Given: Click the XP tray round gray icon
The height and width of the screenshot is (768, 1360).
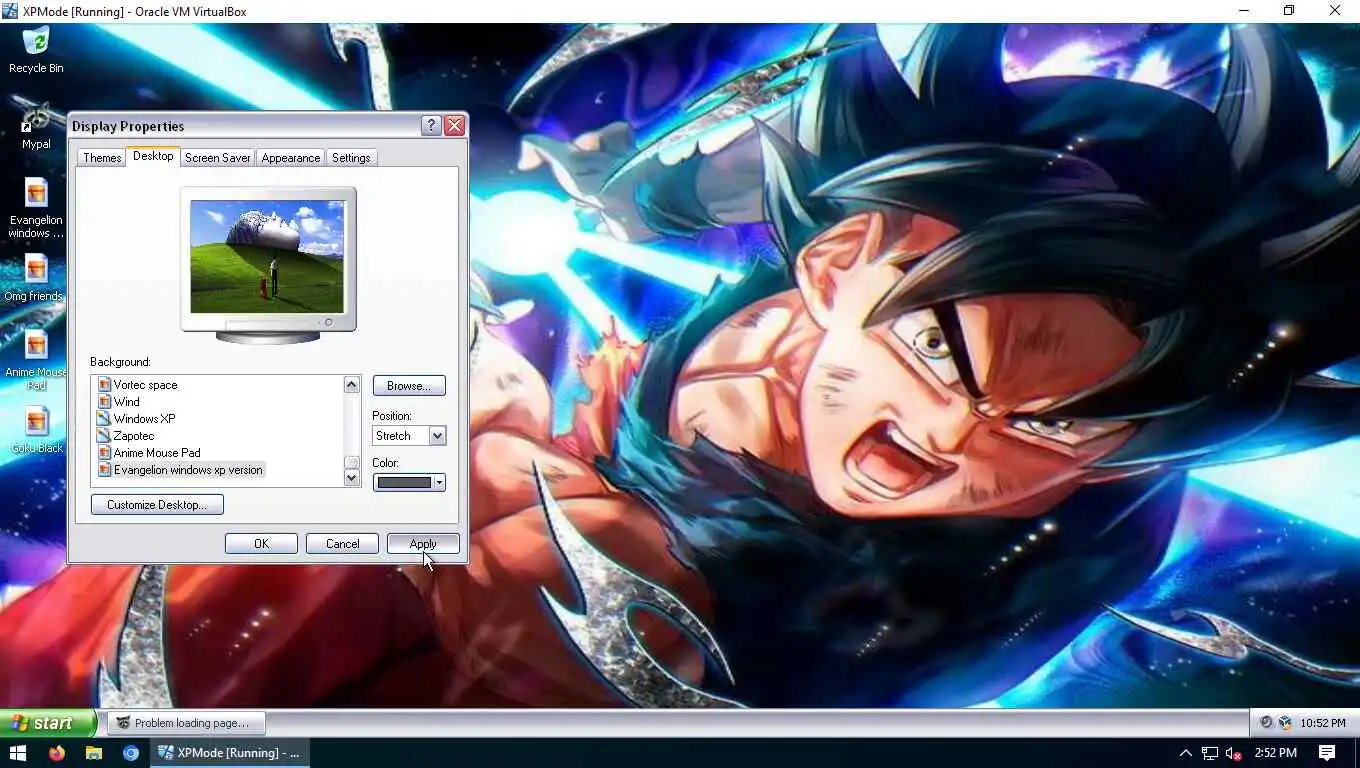Looking at the screenshot, I should (x=1267, y=723).
